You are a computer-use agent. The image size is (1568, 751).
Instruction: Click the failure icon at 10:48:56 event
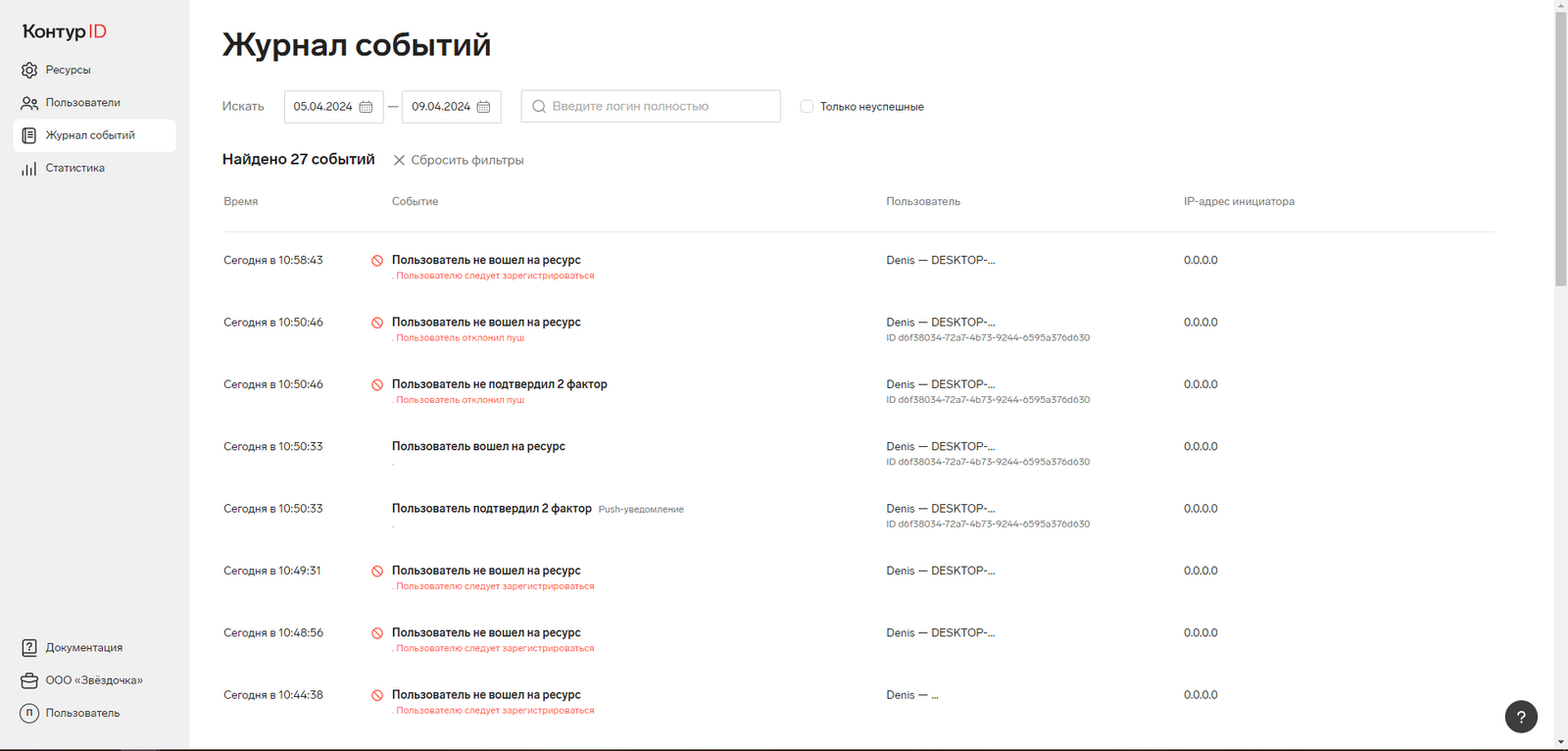(x=377, y=633)
